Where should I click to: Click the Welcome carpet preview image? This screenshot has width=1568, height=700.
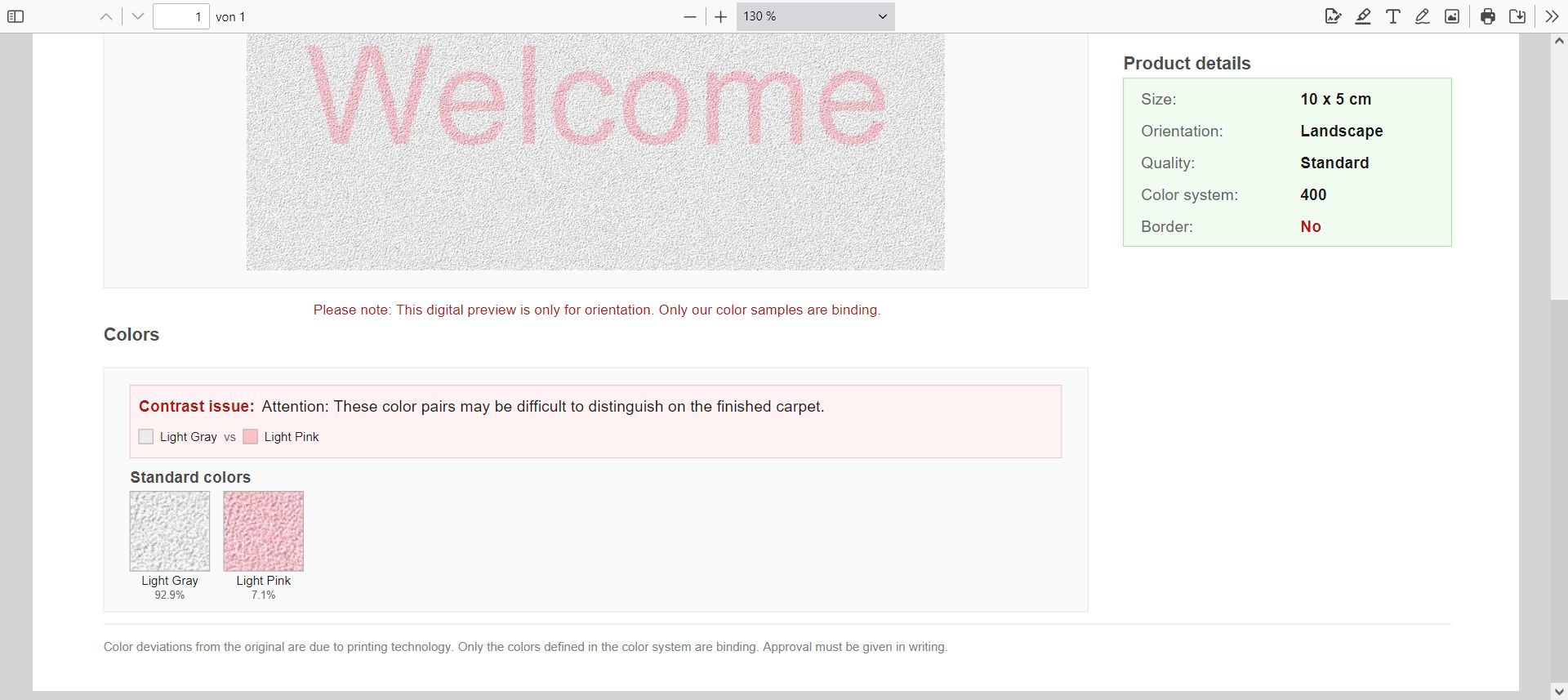(x=595, y=152)
